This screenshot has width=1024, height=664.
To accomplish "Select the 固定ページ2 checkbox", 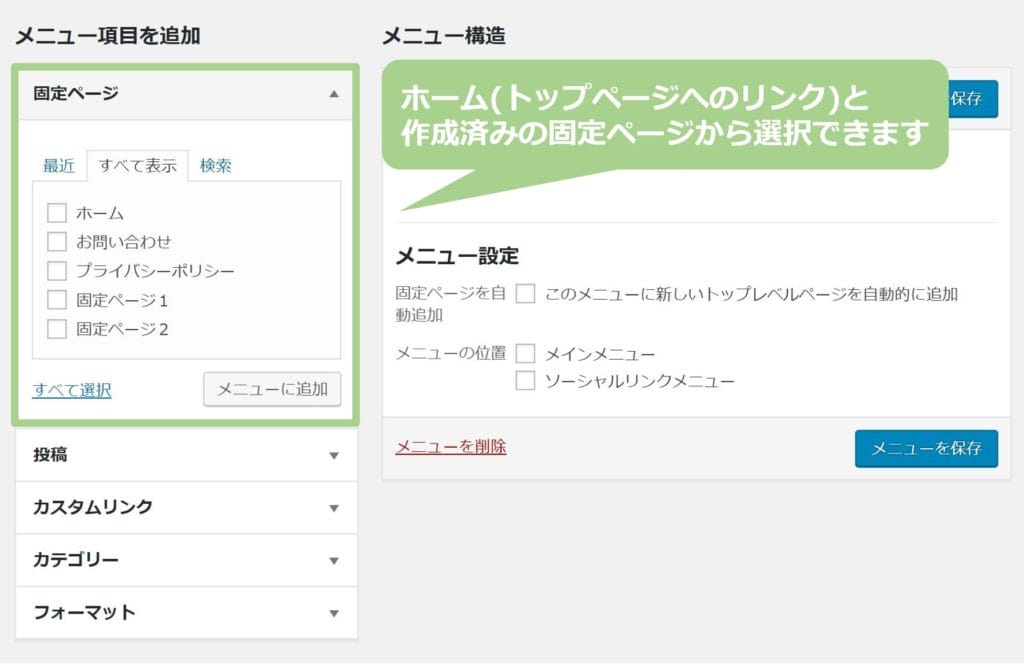I will (x=57, y=329).
